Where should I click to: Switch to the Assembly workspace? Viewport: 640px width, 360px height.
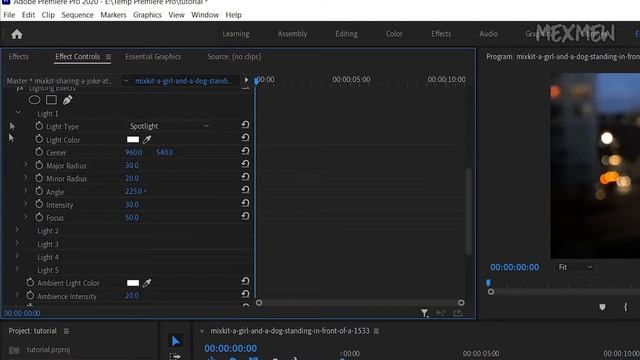(x=293, y=34)
